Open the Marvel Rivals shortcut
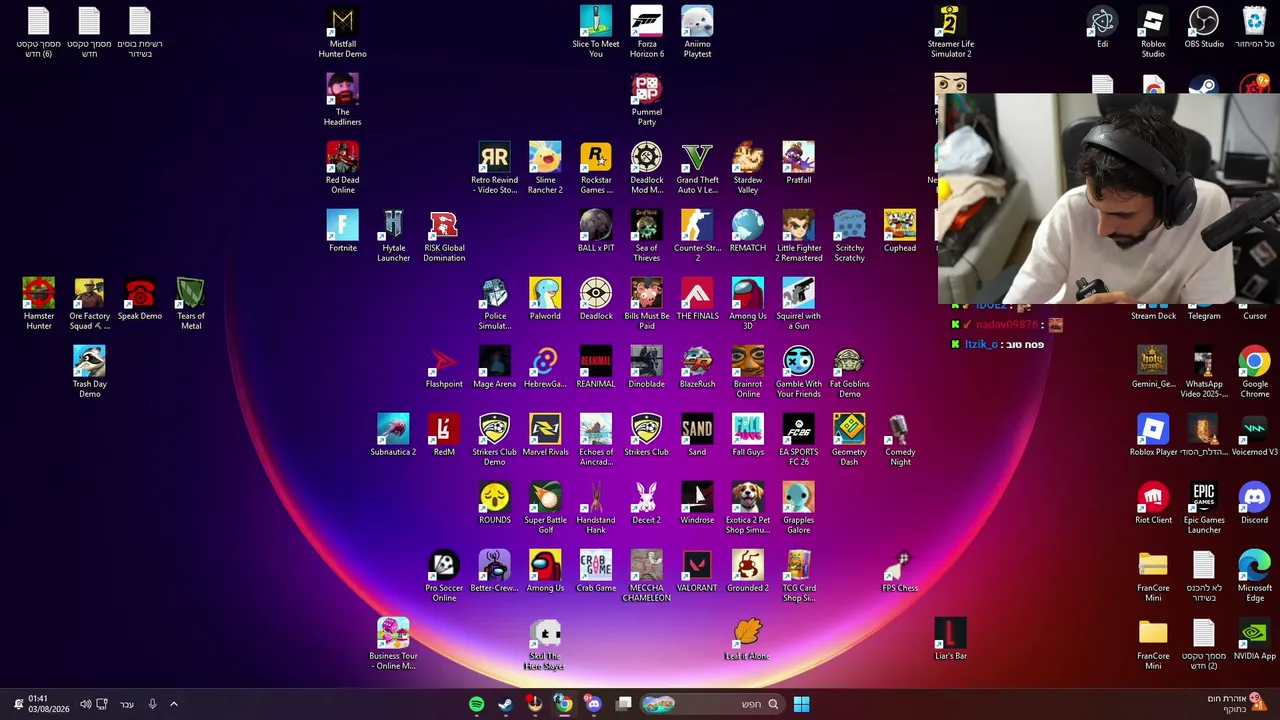The image size is (1280, 720). [x=545, y=435]
